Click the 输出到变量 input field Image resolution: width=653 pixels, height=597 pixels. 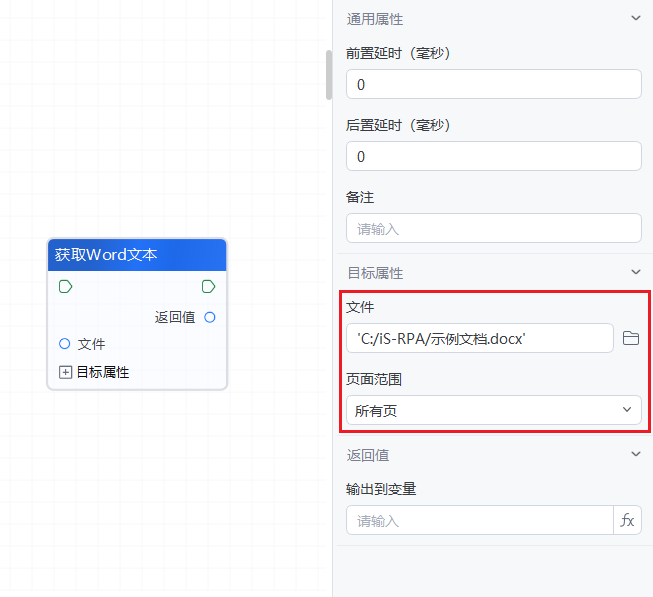coord(479,520)
